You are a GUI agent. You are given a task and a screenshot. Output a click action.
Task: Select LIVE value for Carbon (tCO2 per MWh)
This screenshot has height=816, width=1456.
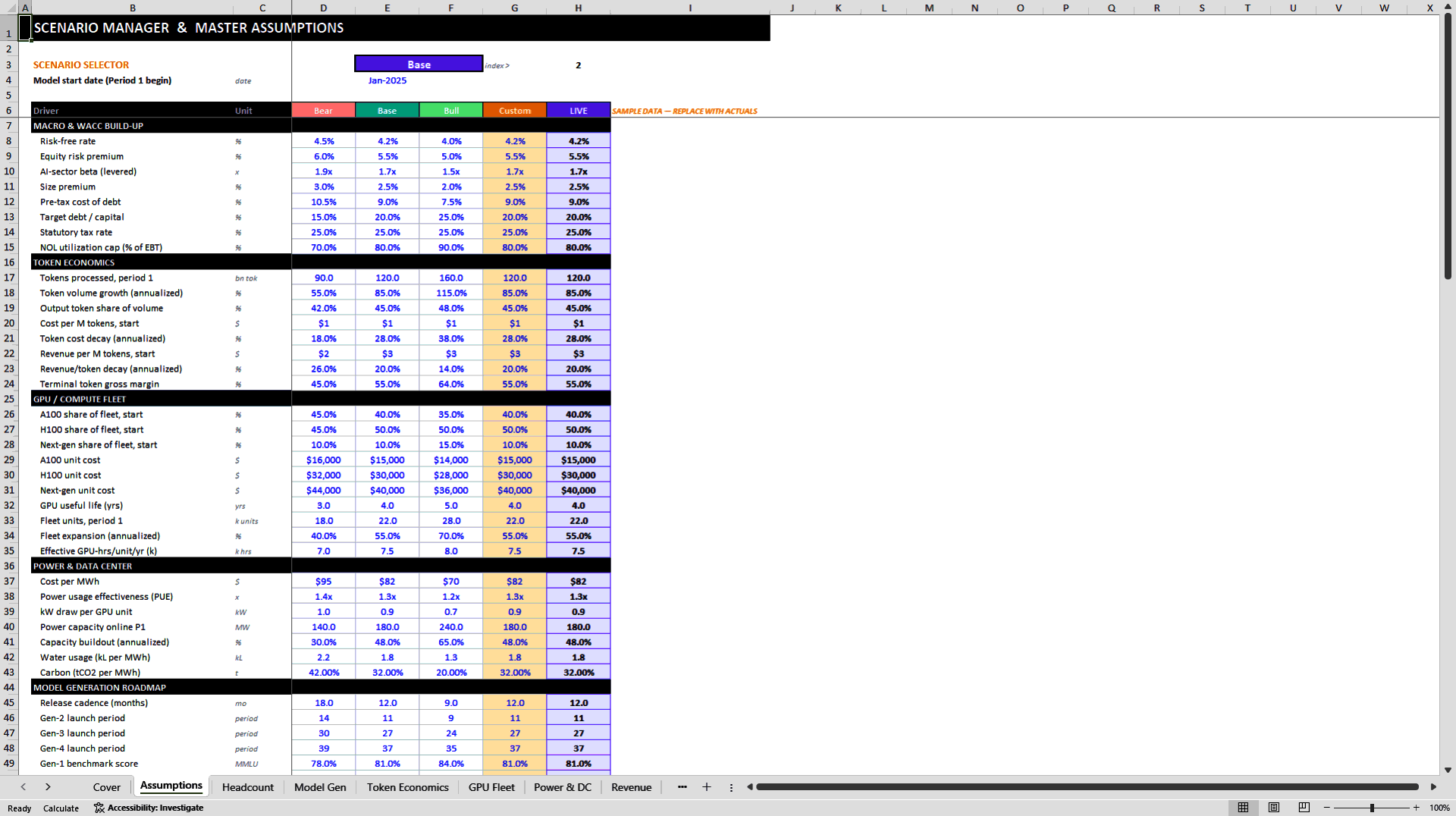pos(579,672)
